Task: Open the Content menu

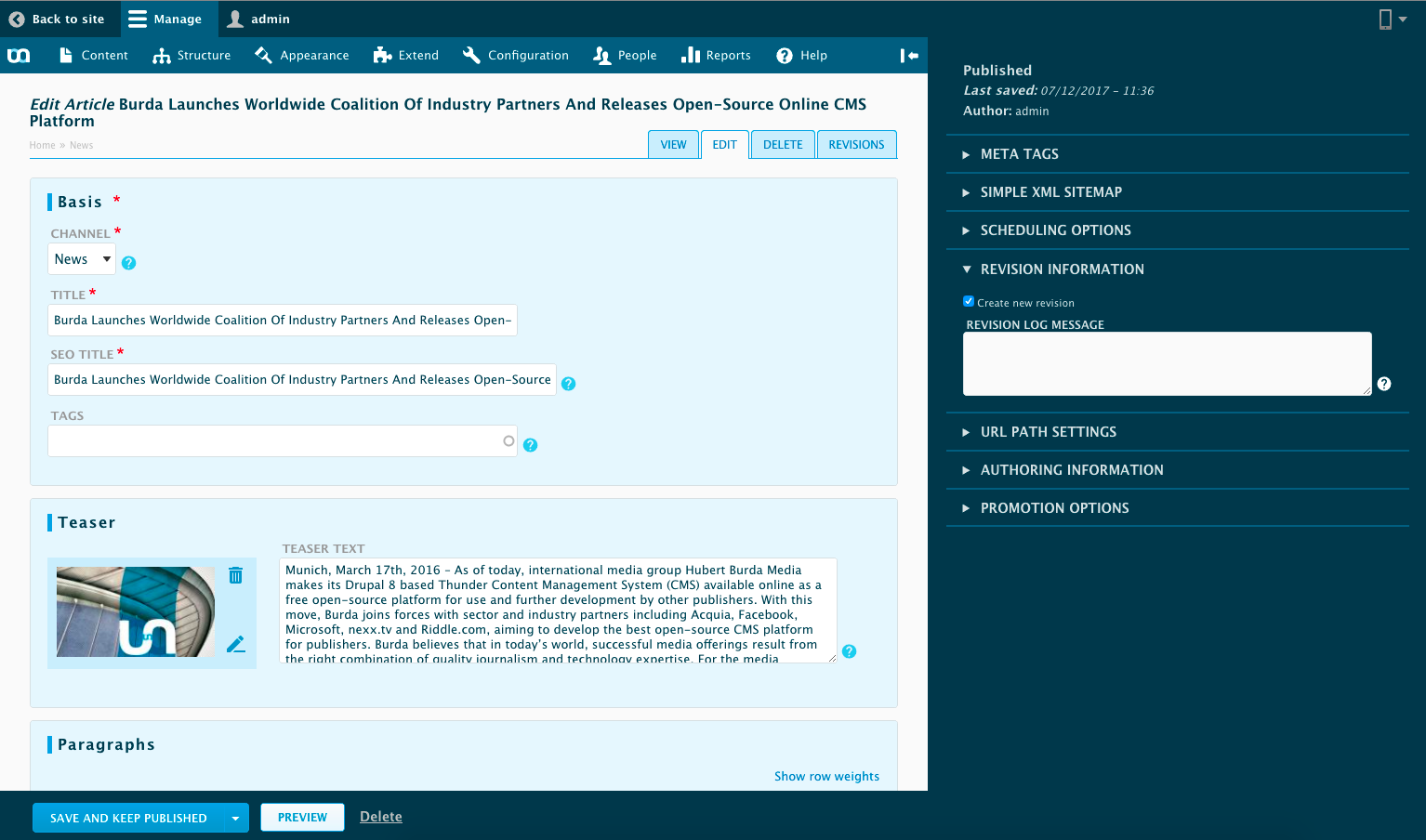Action: tap(93, 56)
